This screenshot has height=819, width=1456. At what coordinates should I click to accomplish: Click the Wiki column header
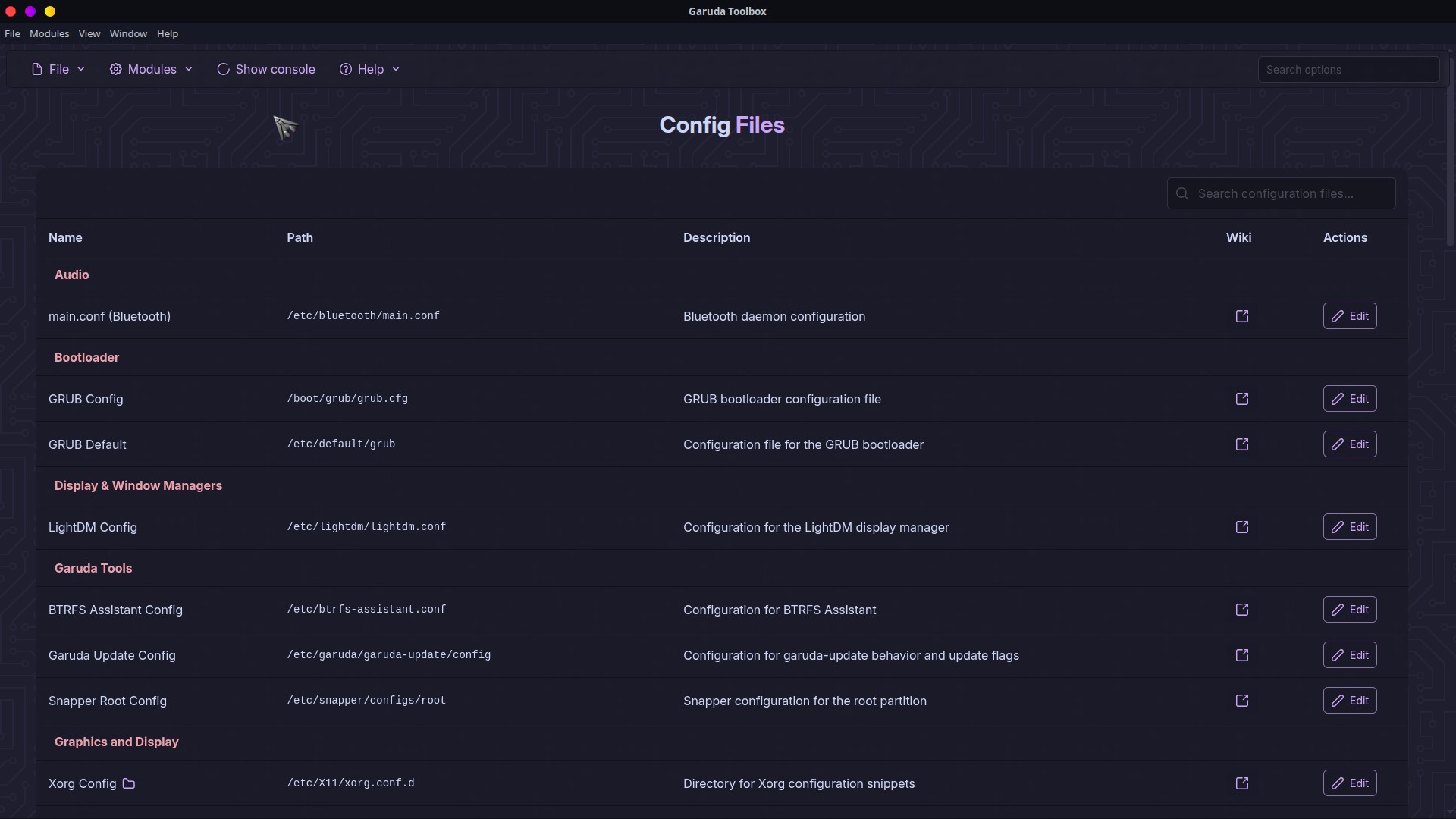[1238, 237]
